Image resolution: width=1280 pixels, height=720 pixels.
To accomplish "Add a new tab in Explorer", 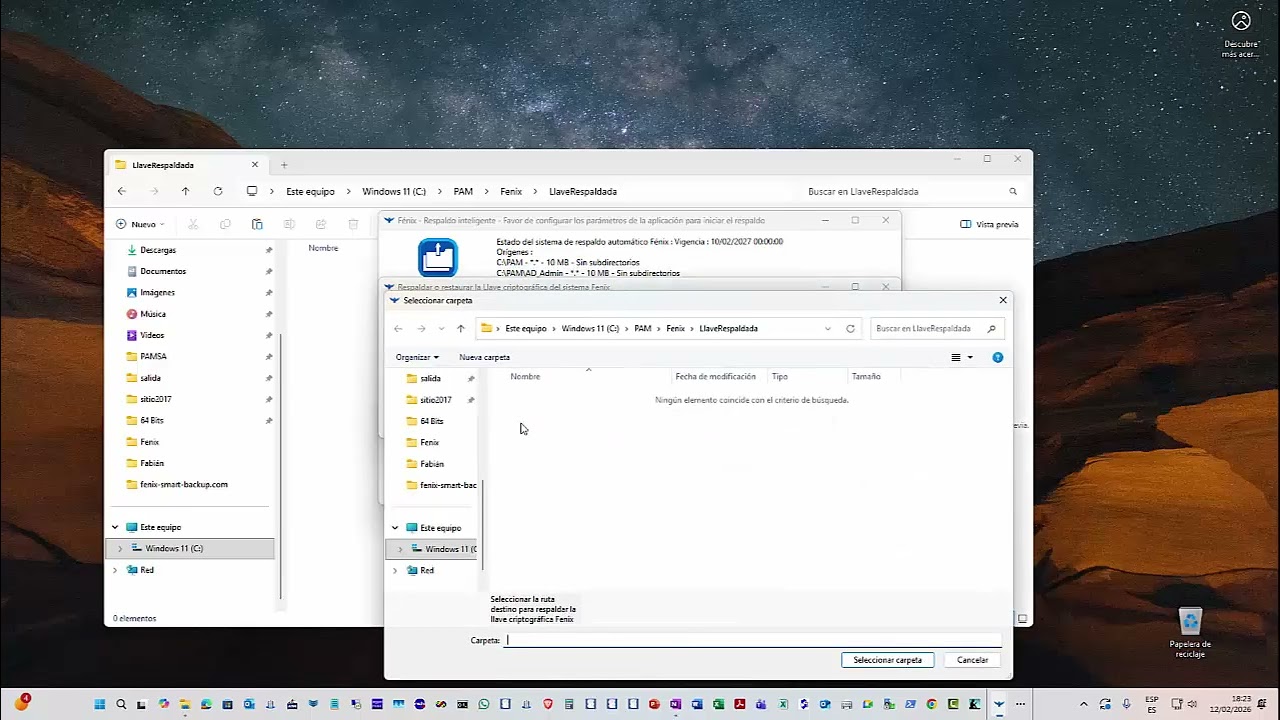I will 284,165.
